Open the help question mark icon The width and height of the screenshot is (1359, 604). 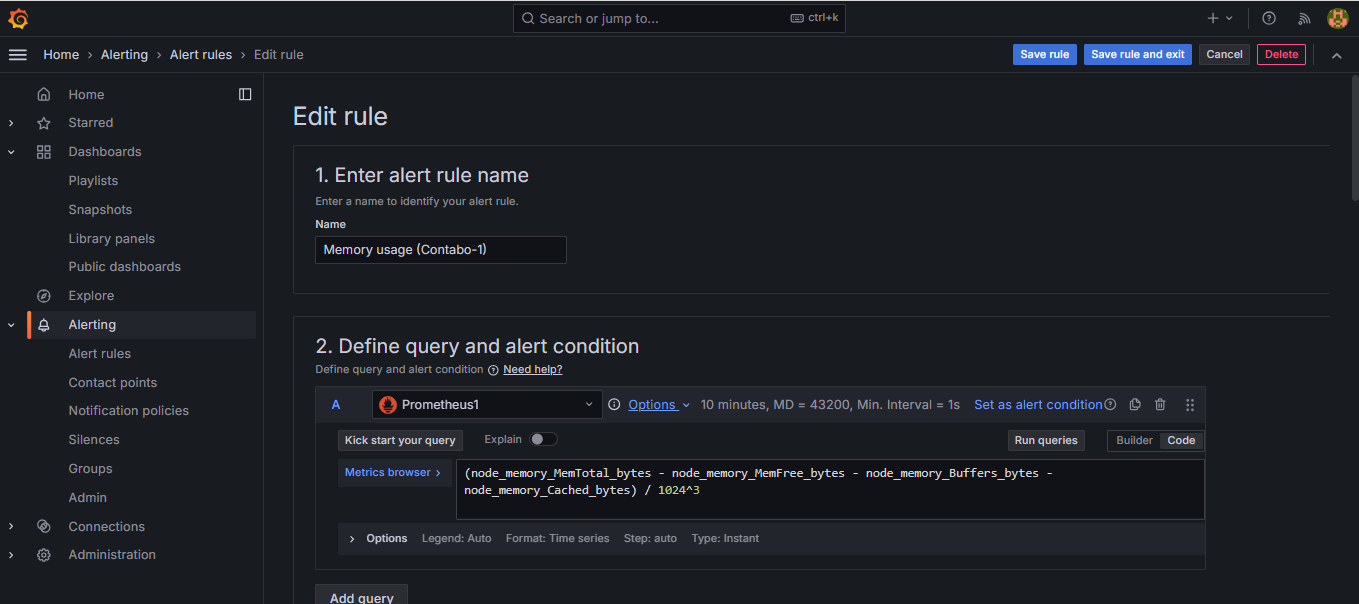[x=1269, y=18]
